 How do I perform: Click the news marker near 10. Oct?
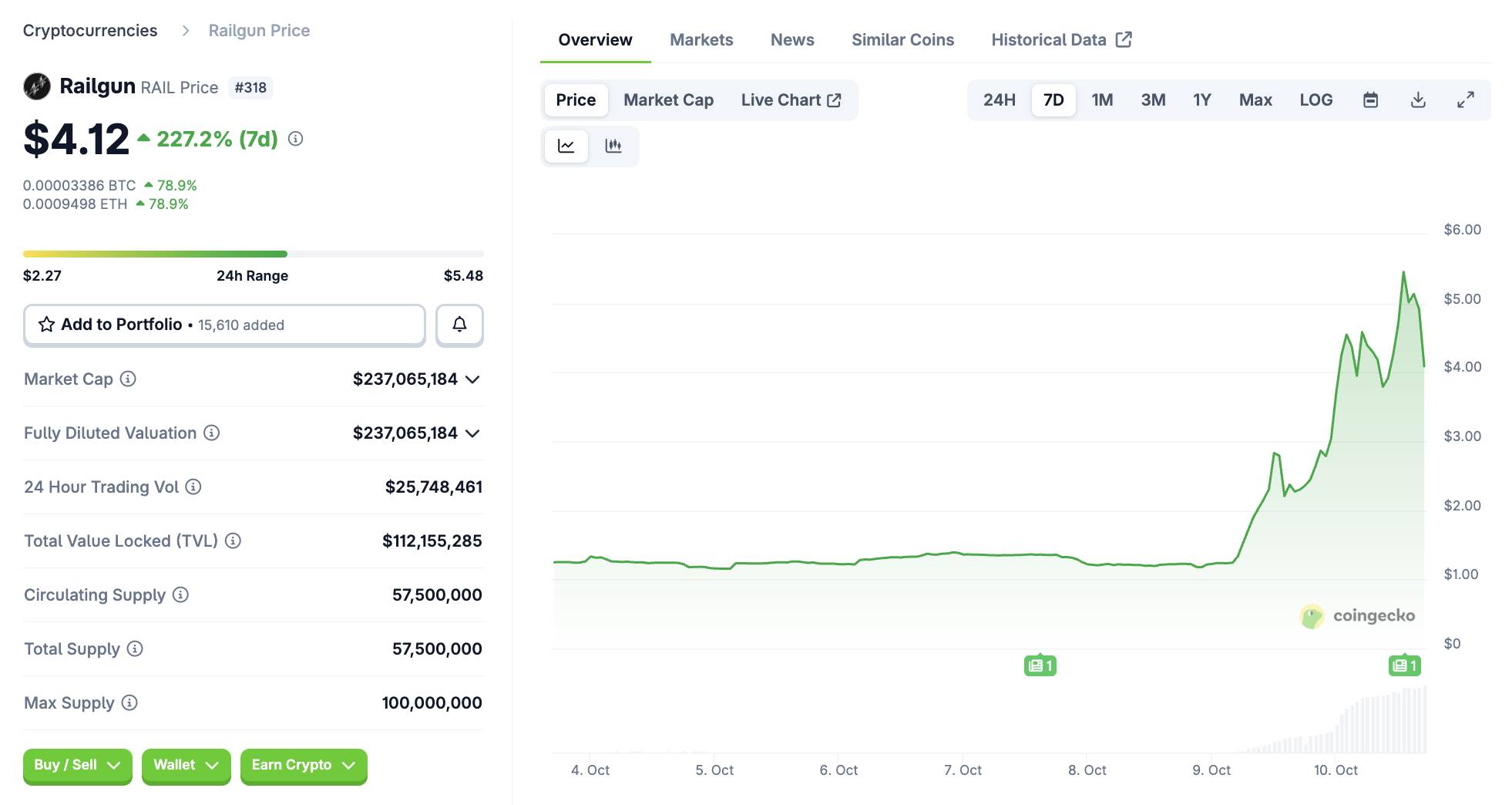1404,665
